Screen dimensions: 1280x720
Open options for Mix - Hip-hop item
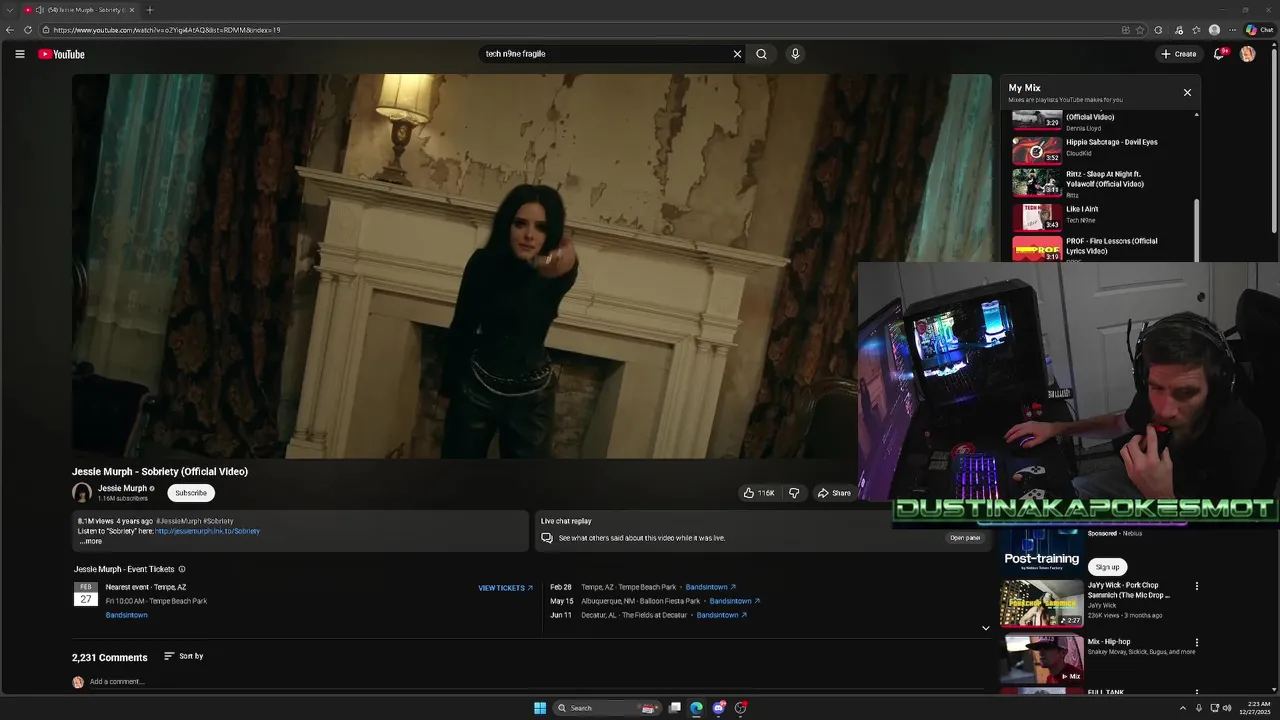tap(1196, 642)
